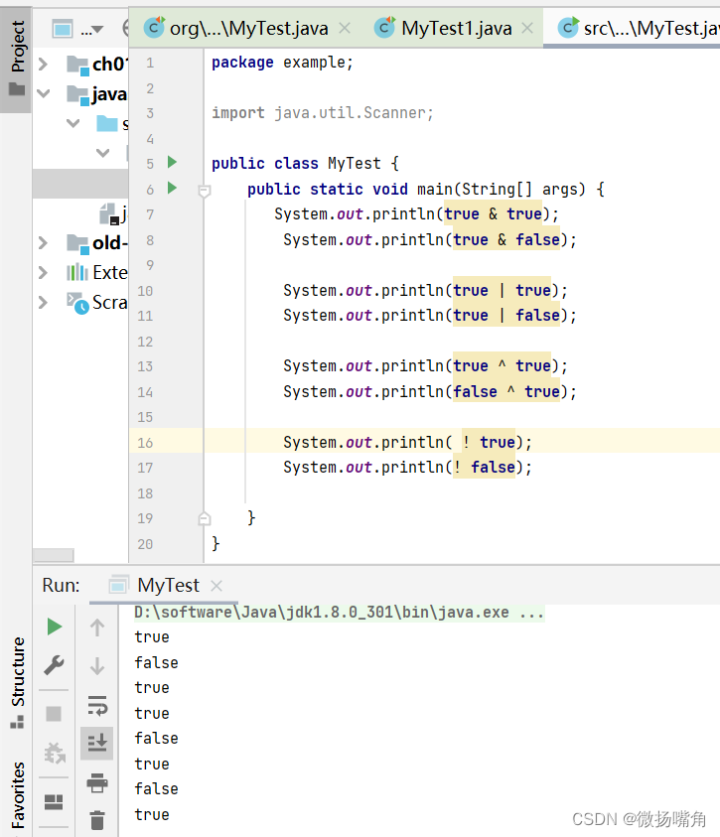Collapse the nested package node
The image size is (720, 837).
point(102,153)
